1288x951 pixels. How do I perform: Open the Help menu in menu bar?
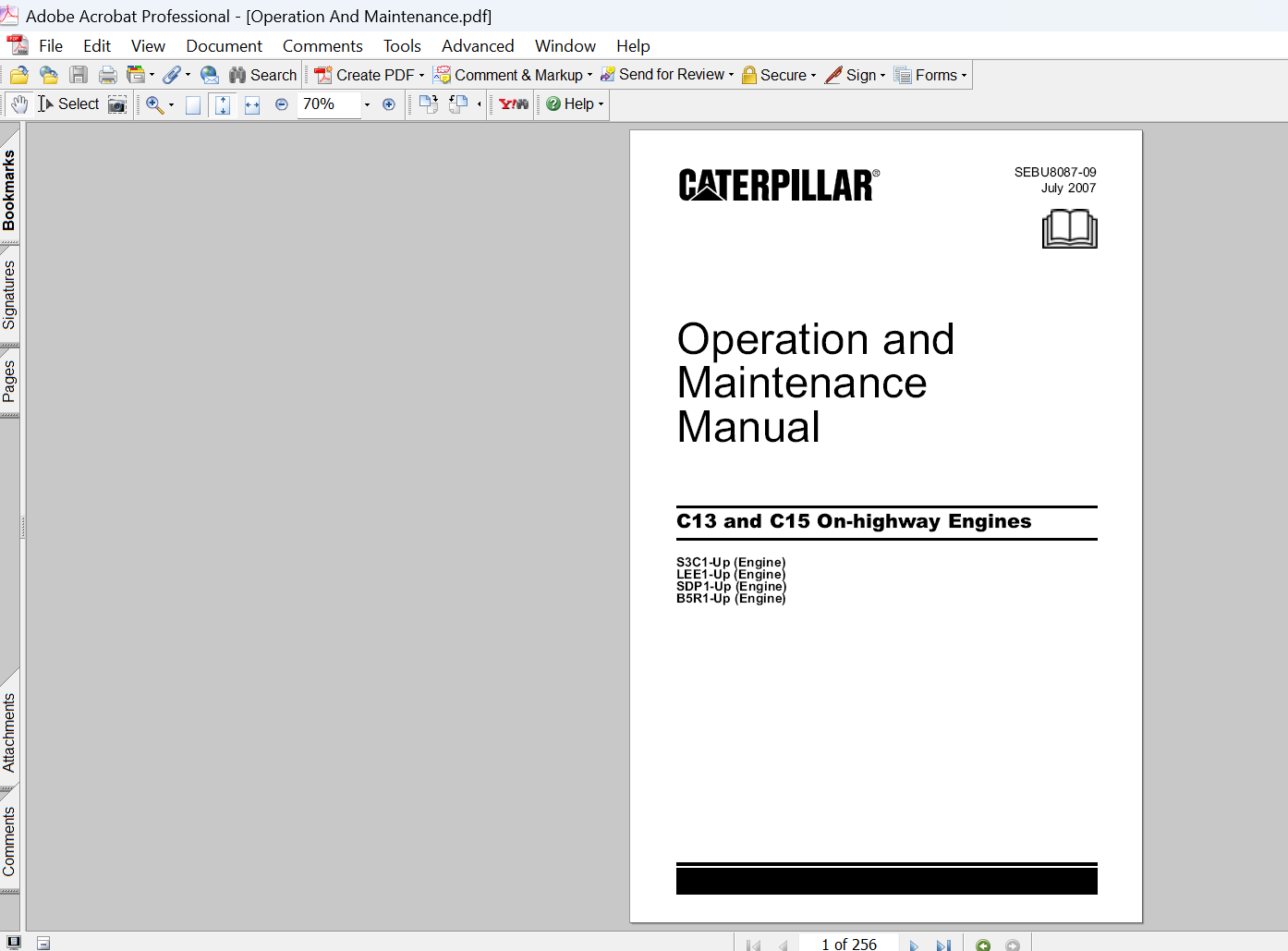[x=633, y=46]
